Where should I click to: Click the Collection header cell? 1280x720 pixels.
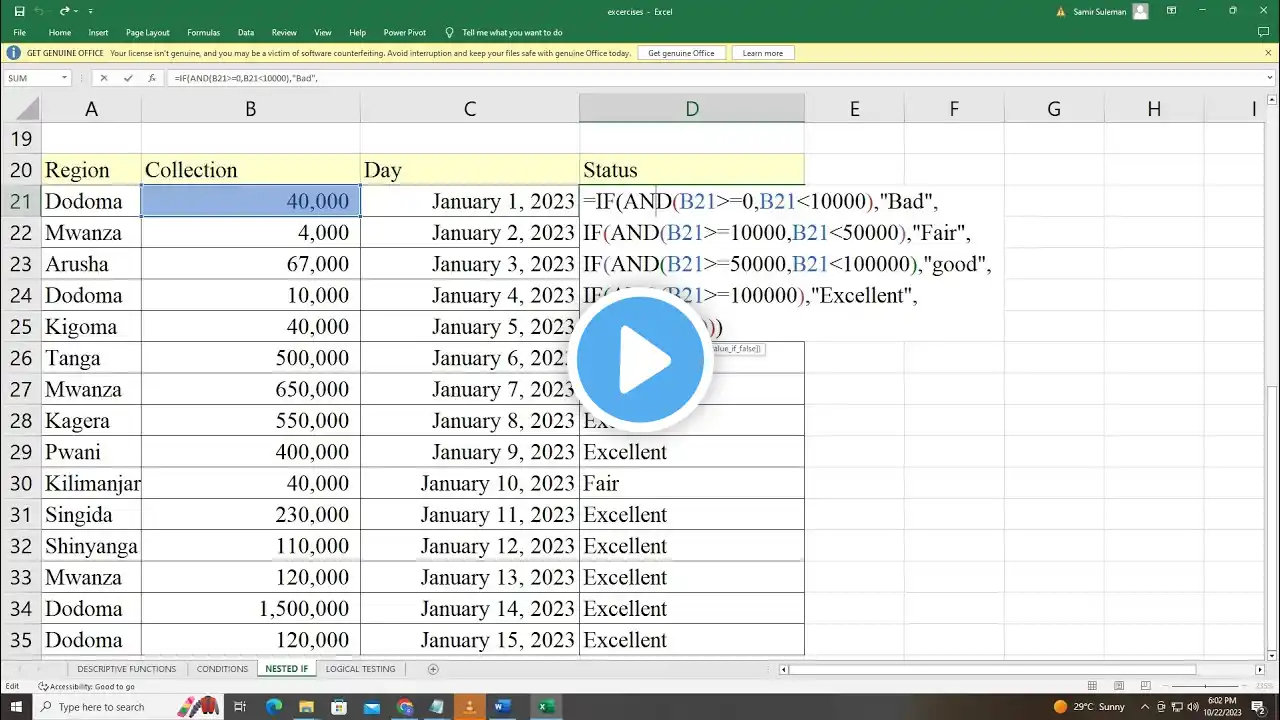tap(250, 170)
